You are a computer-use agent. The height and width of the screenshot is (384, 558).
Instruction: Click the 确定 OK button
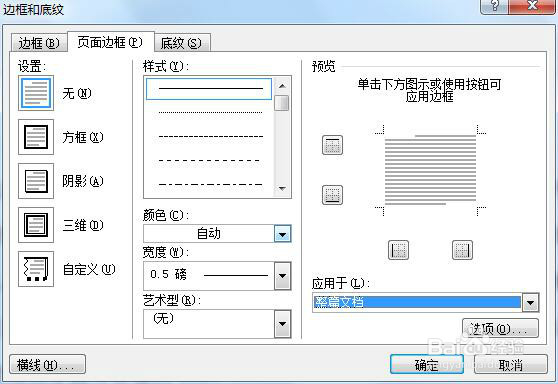426,364
